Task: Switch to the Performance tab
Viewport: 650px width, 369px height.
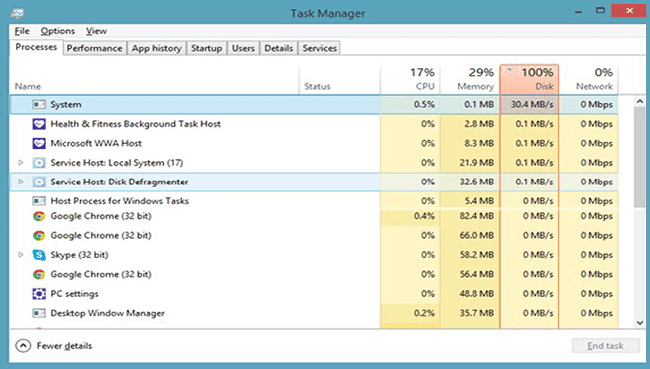Action: point(95,48)
